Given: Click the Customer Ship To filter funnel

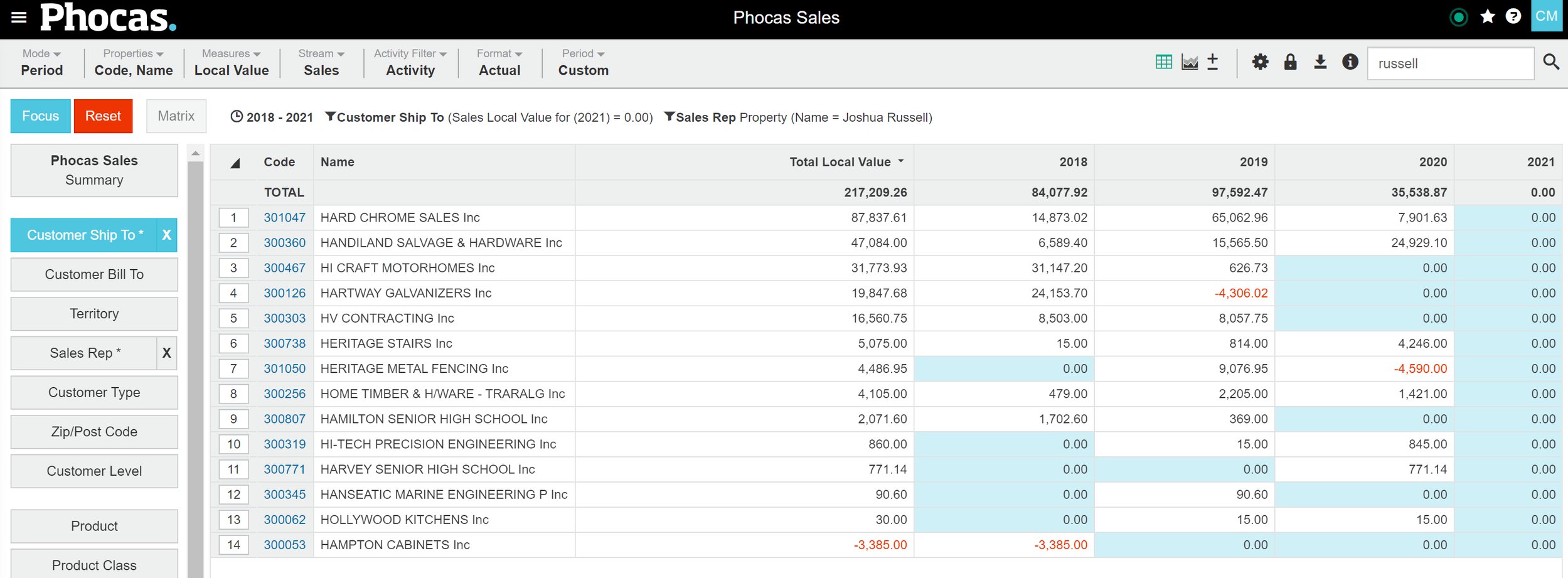Looking at the screenshot, I should 330,117.
